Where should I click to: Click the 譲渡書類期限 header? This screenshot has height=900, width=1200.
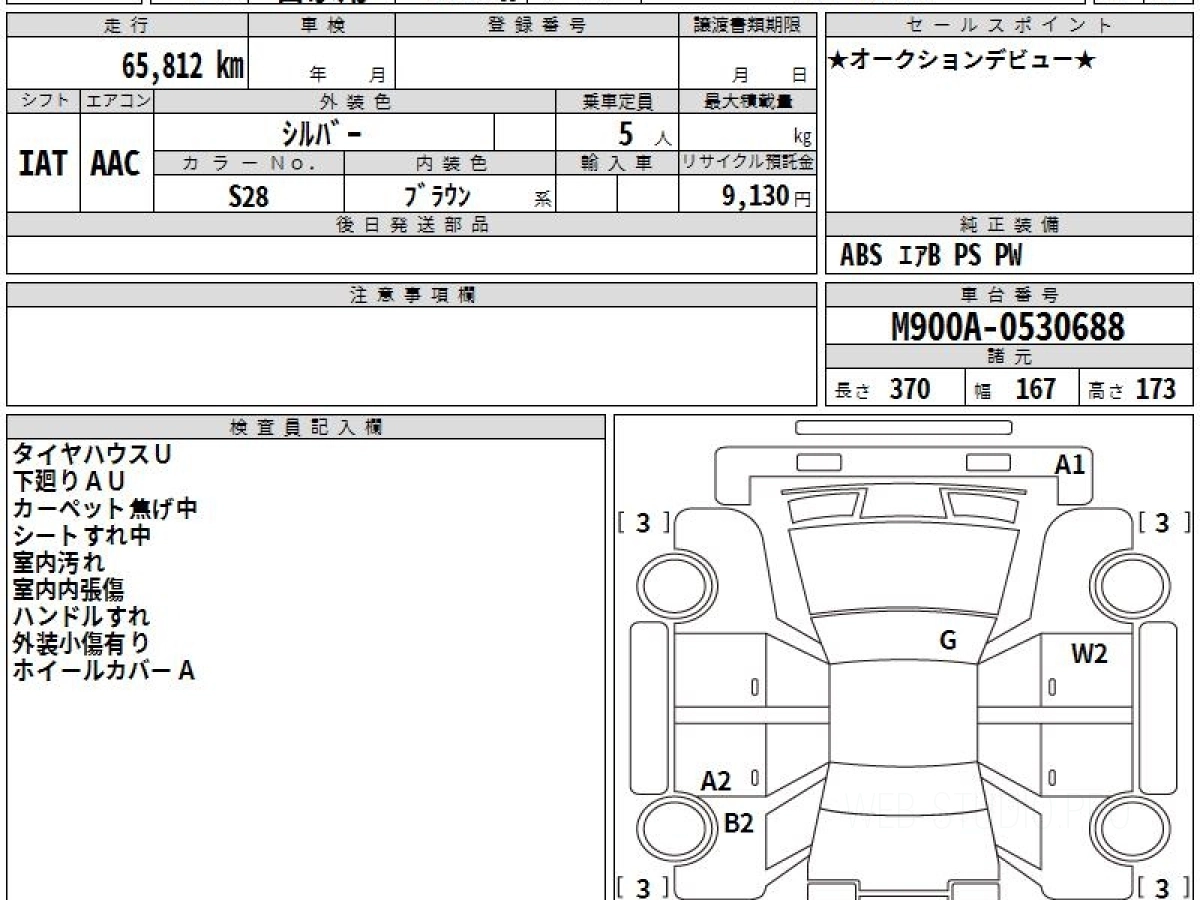coord(747,26)
